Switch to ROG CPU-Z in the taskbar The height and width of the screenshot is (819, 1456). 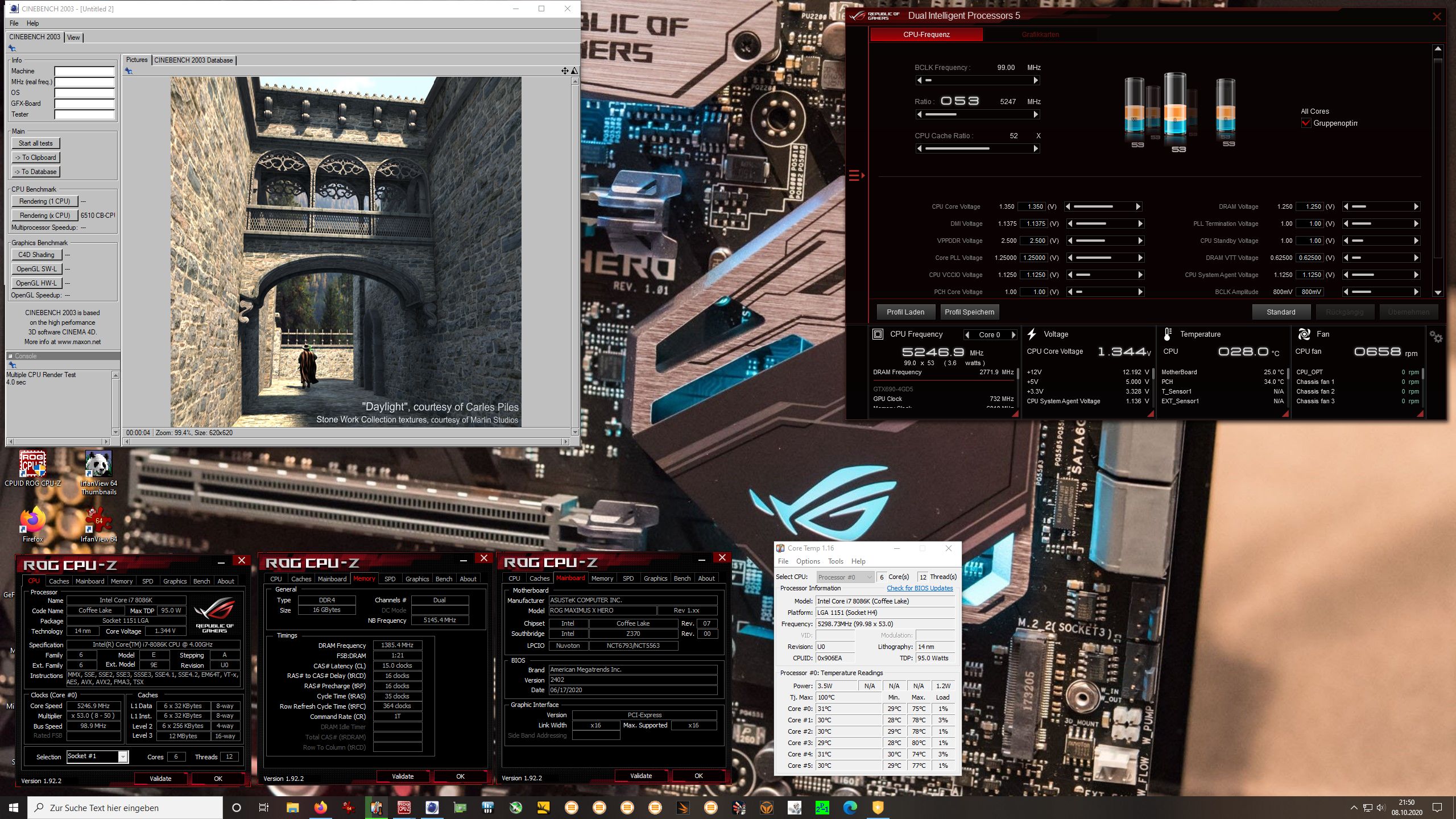(x=404, y=808)
